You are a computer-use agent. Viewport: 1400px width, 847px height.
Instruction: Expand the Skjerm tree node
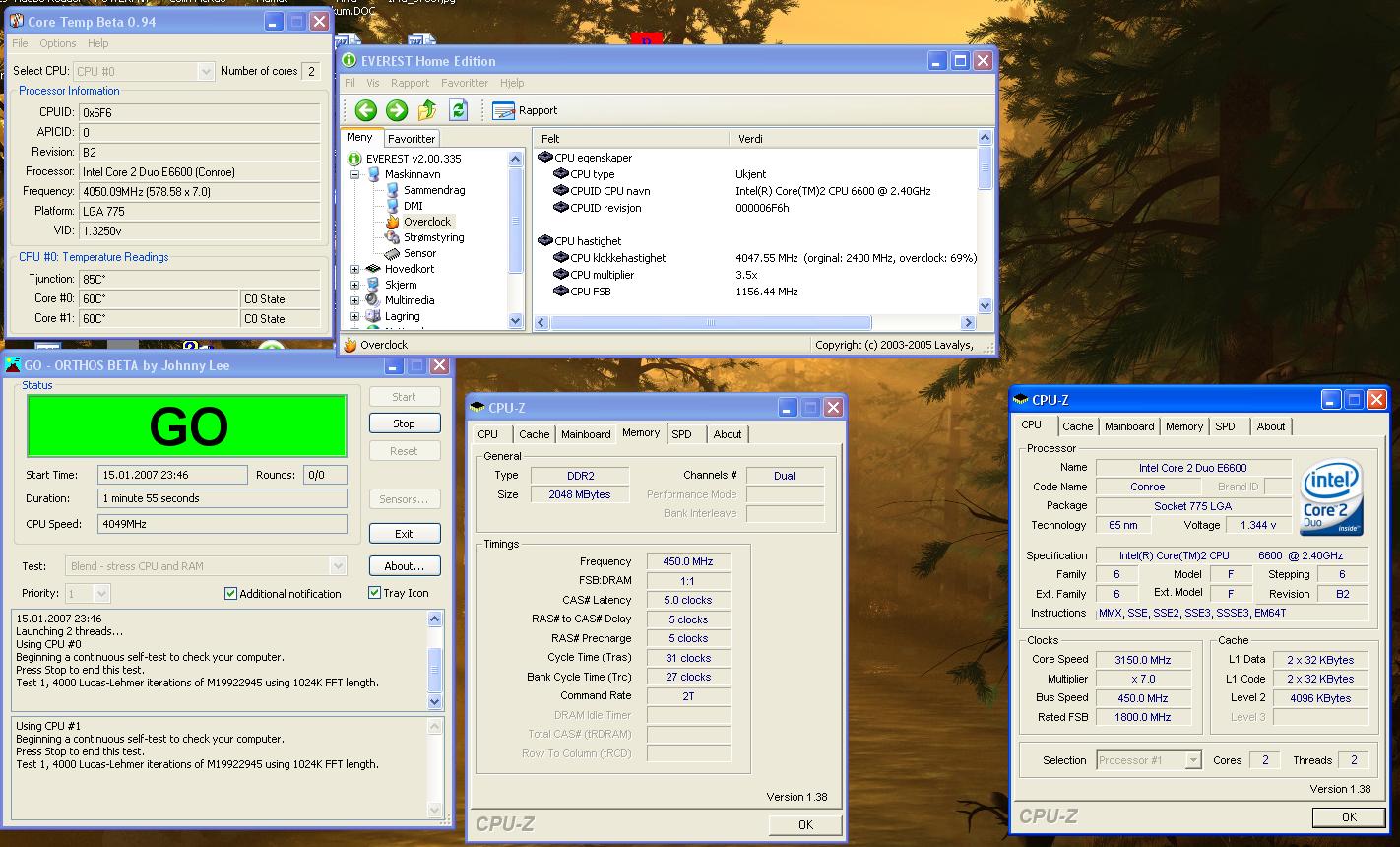355,285
